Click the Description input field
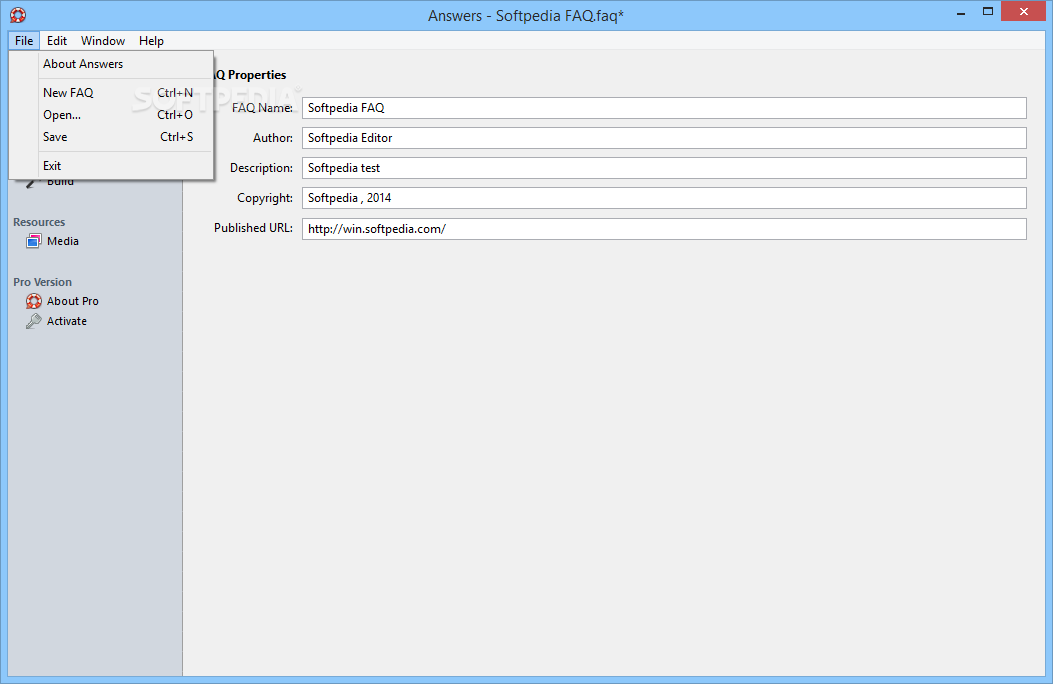 point(664,168)
